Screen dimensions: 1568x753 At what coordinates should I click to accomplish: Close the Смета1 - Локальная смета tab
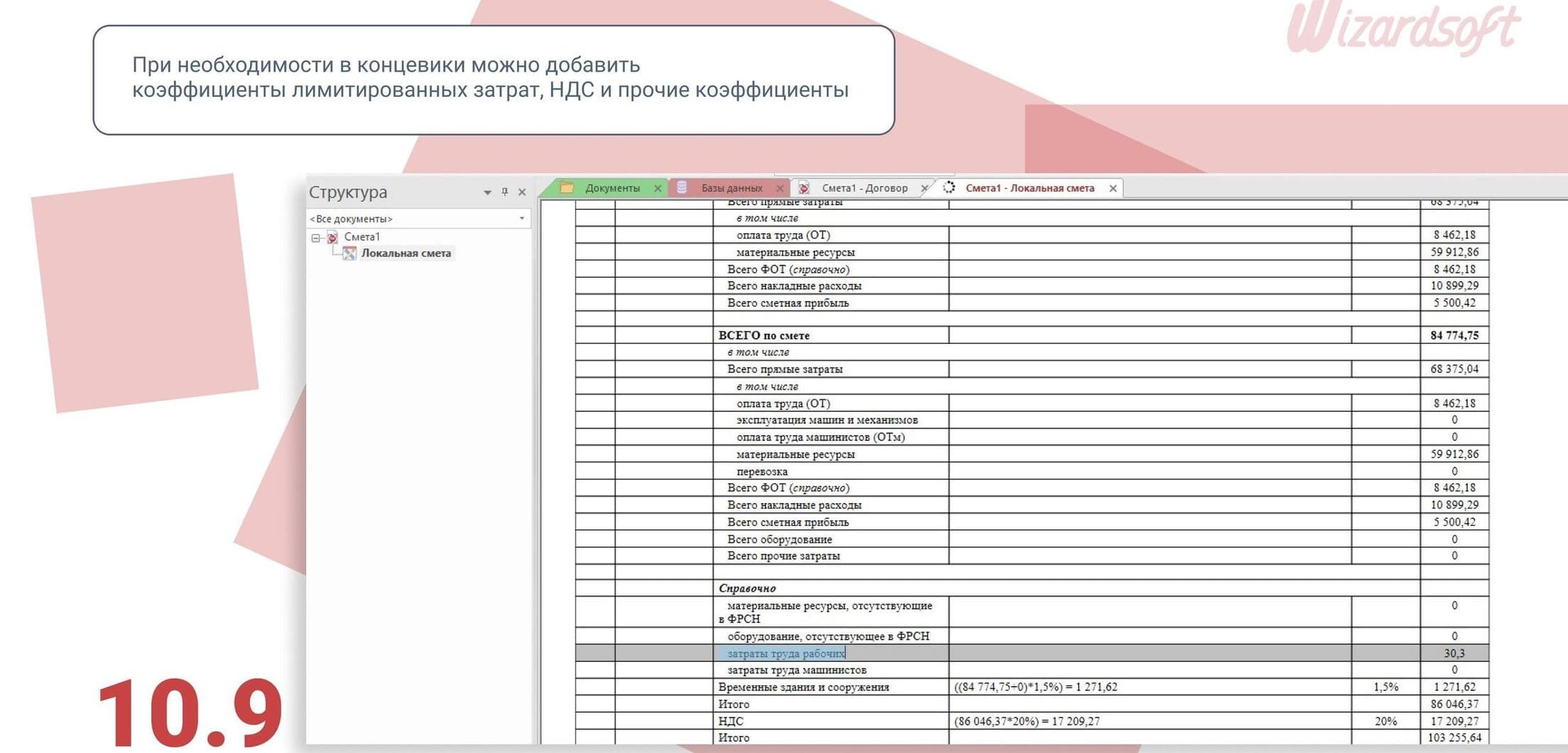click(x=1113, y=188)
